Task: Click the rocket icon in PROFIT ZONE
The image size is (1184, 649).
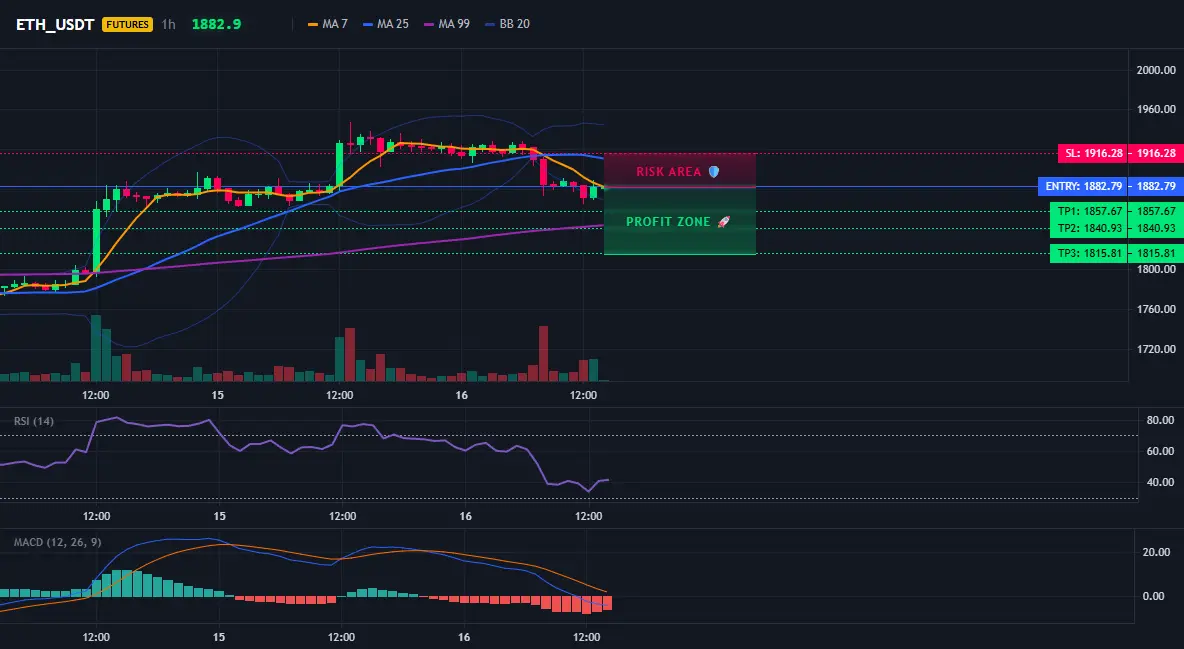Action: [723, 221]
